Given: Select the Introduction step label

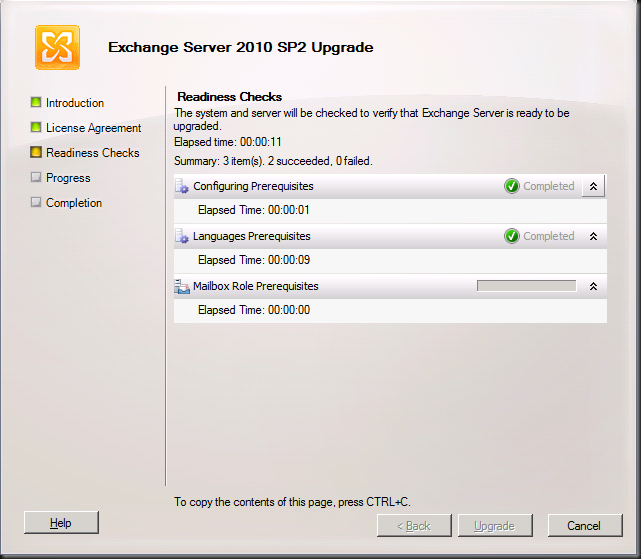Looking at the screenshot, I should coord(75,103).
